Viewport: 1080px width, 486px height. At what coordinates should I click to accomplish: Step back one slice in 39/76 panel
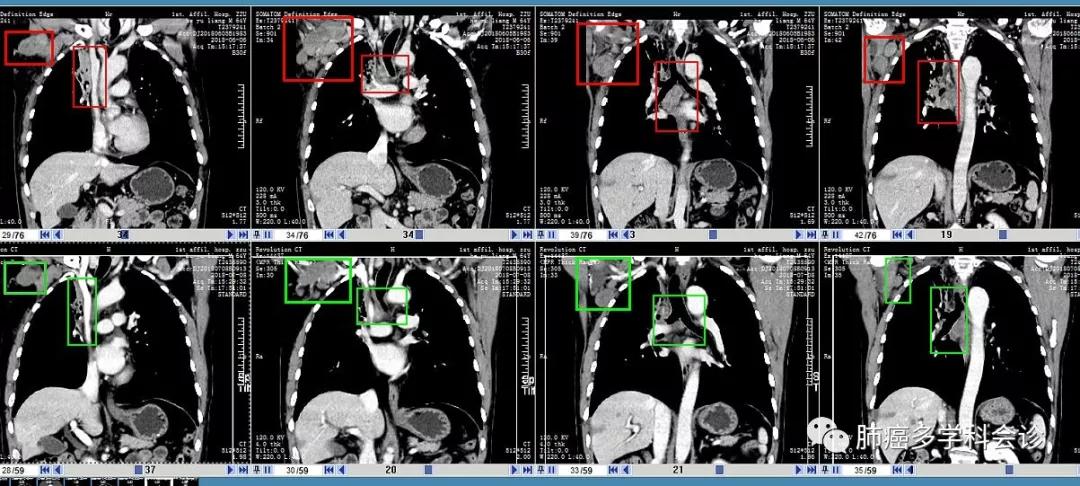pyautogui.click(x=625, y=235)
